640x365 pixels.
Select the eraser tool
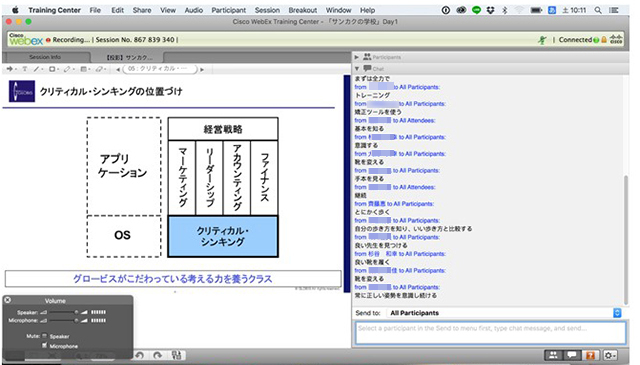coord(99,69)
